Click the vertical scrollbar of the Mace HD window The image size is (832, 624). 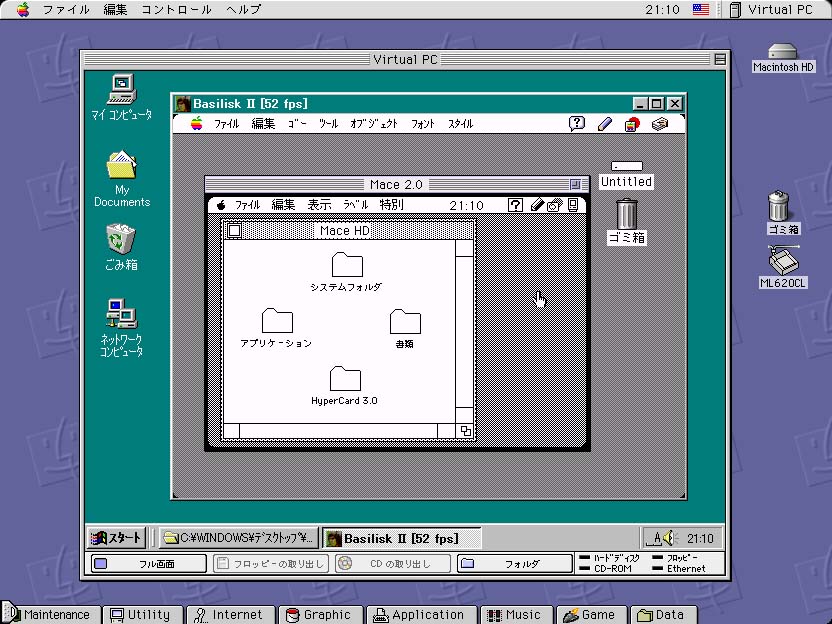click(x=464, y=332)
